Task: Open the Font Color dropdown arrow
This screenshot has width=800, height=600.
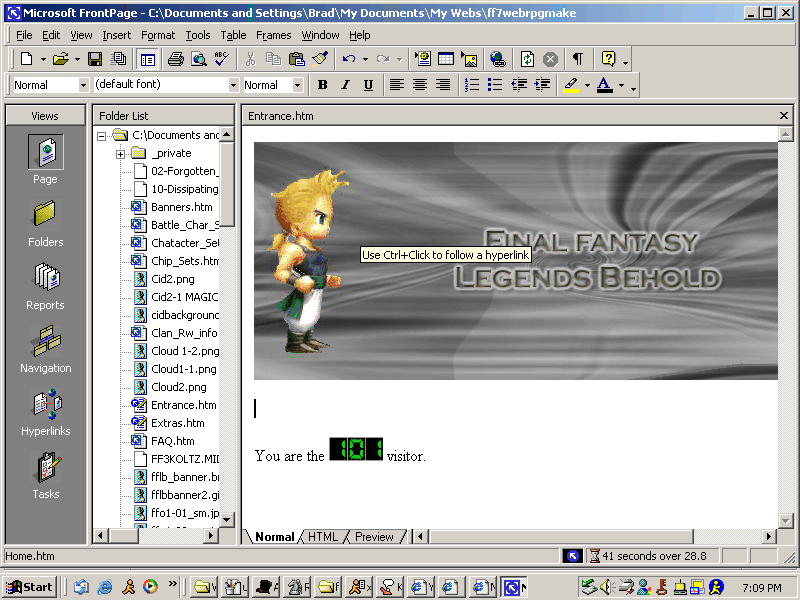Action: (621, 85)
